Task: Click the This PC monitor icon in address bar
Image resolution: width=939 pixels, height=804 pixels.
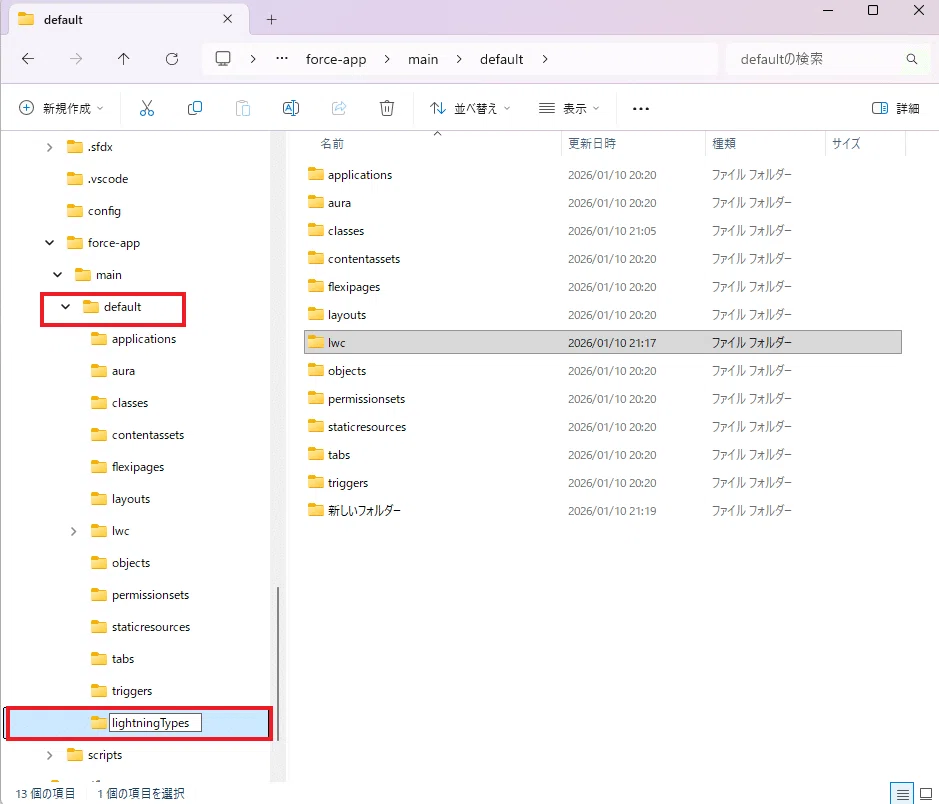Action: tap(223, 59)
